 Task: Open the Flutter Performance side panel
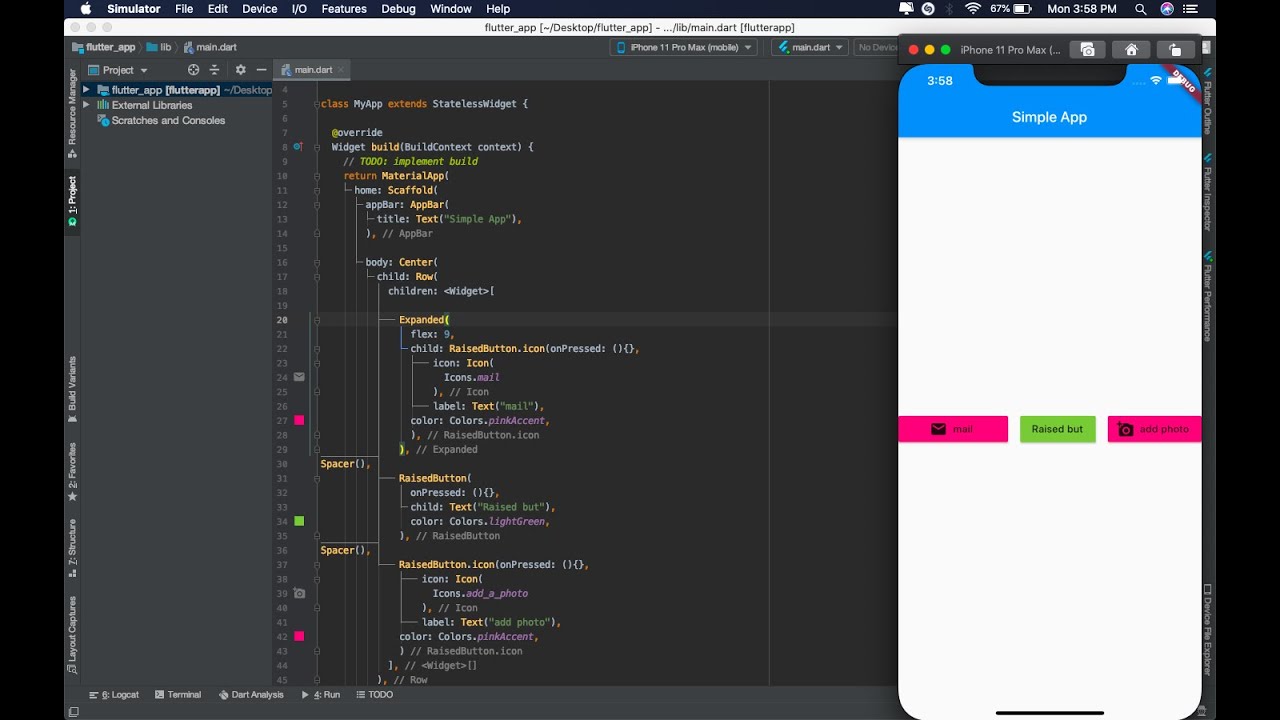[1208, 296]
